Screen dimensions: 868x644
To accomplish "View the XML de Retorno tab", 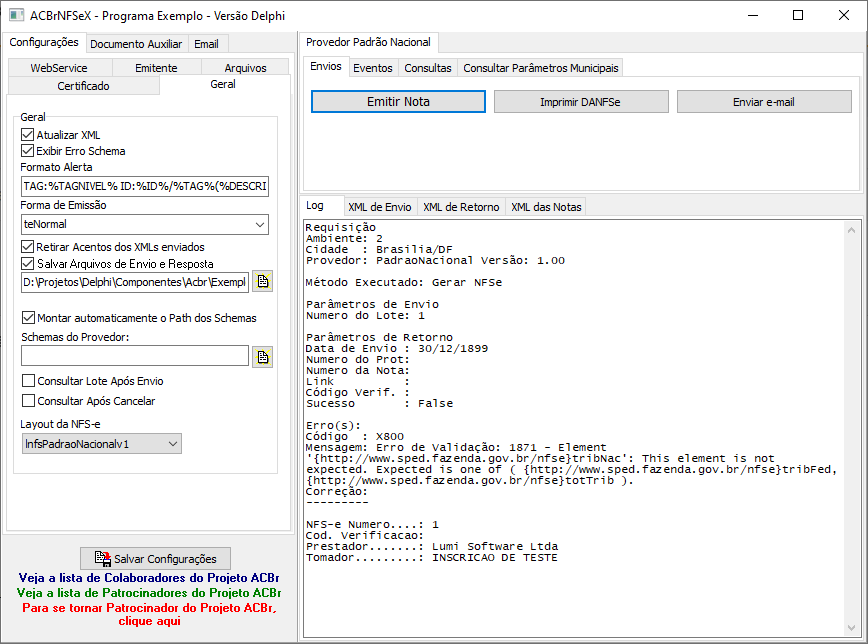I will [461, 207].
